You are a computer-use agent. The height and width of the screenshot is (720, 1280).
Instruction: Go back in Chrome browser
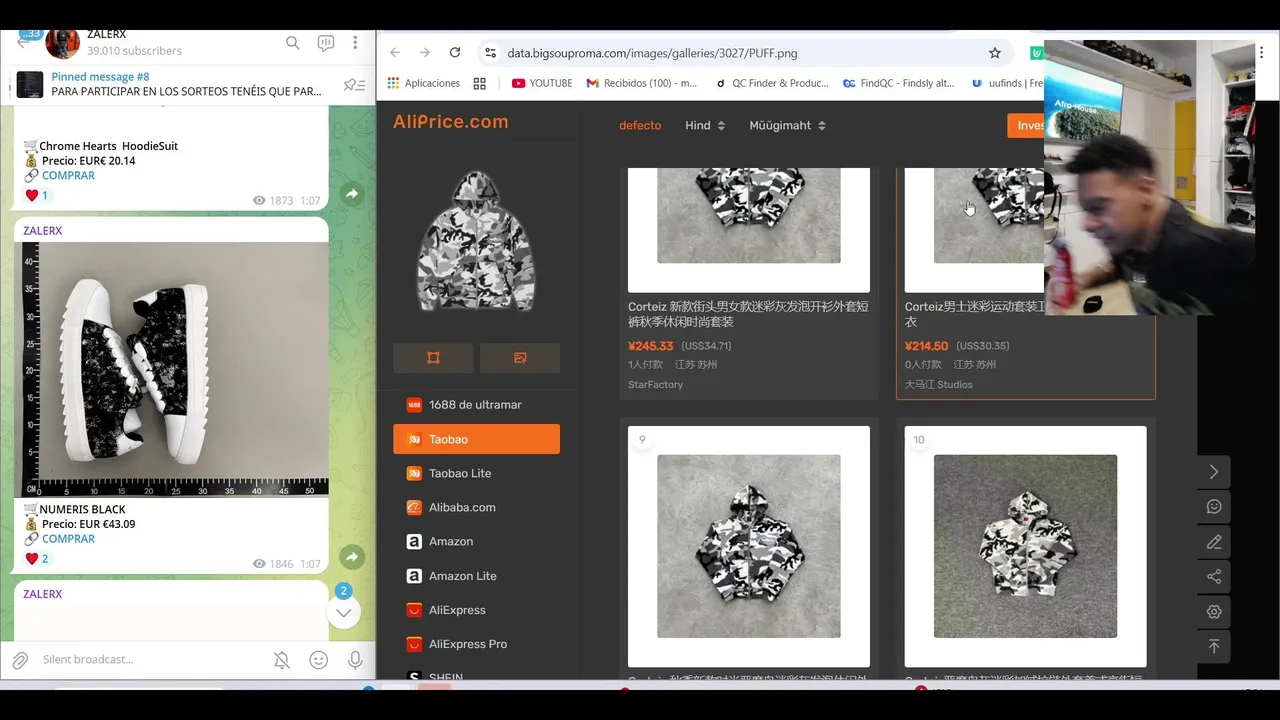(x=395, y=53)
